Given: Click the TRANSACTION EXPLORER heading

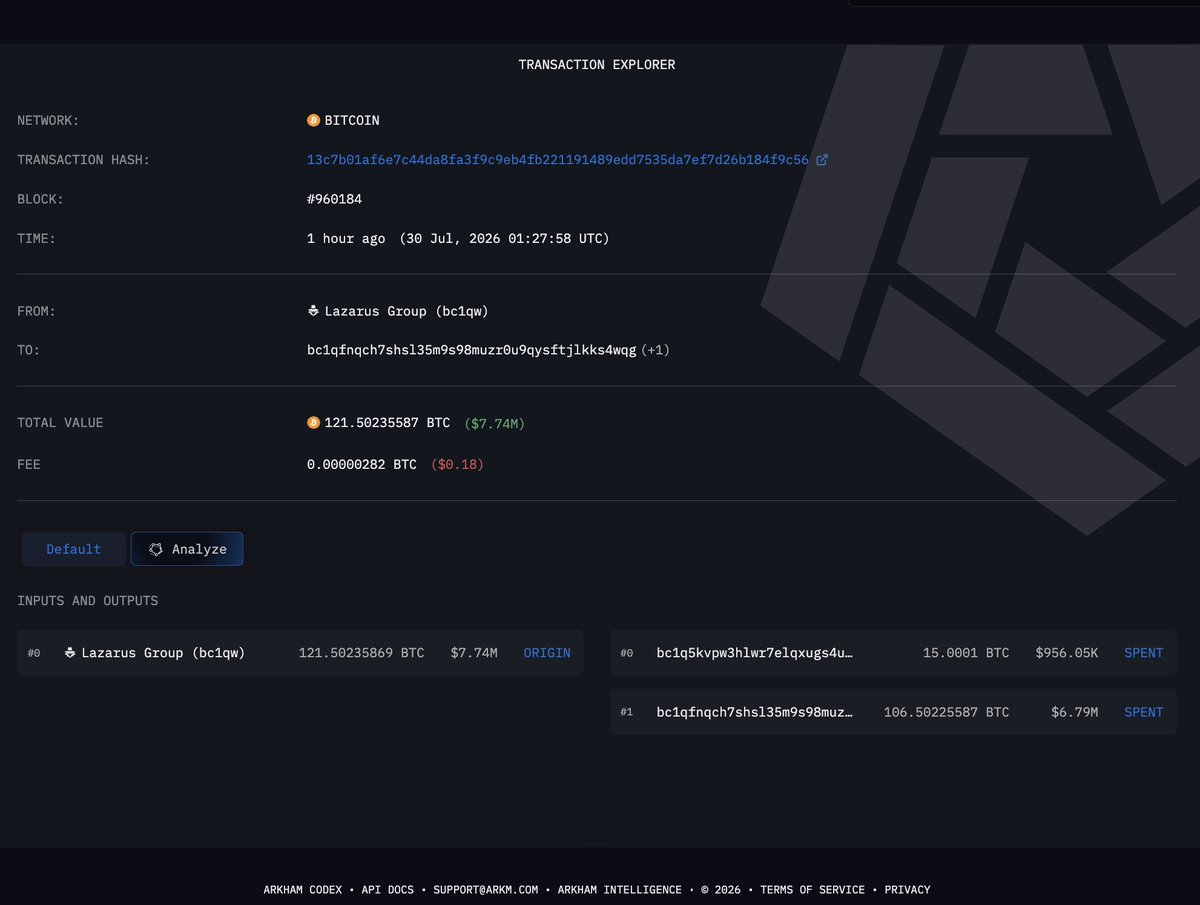Looking at the screenshot, I should (597, 65).
